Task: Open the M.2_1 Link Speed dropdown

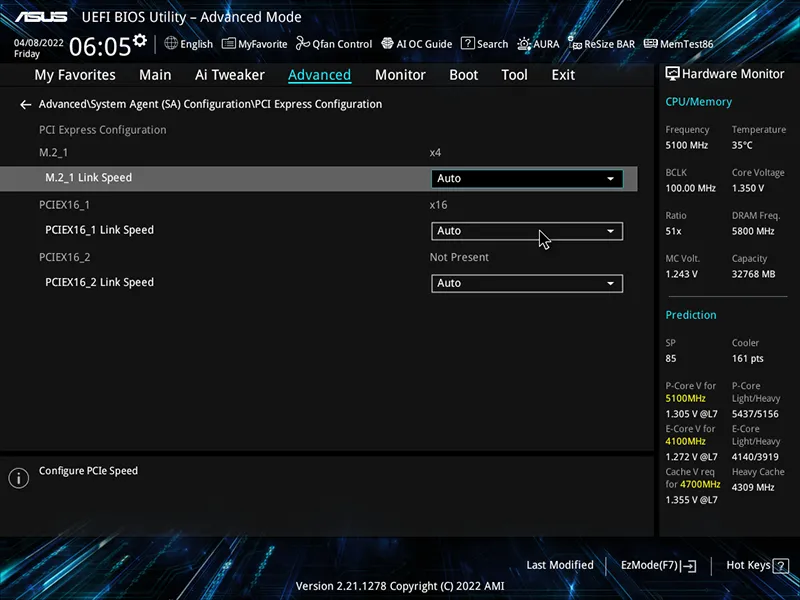Action: [x=527, y=179]
